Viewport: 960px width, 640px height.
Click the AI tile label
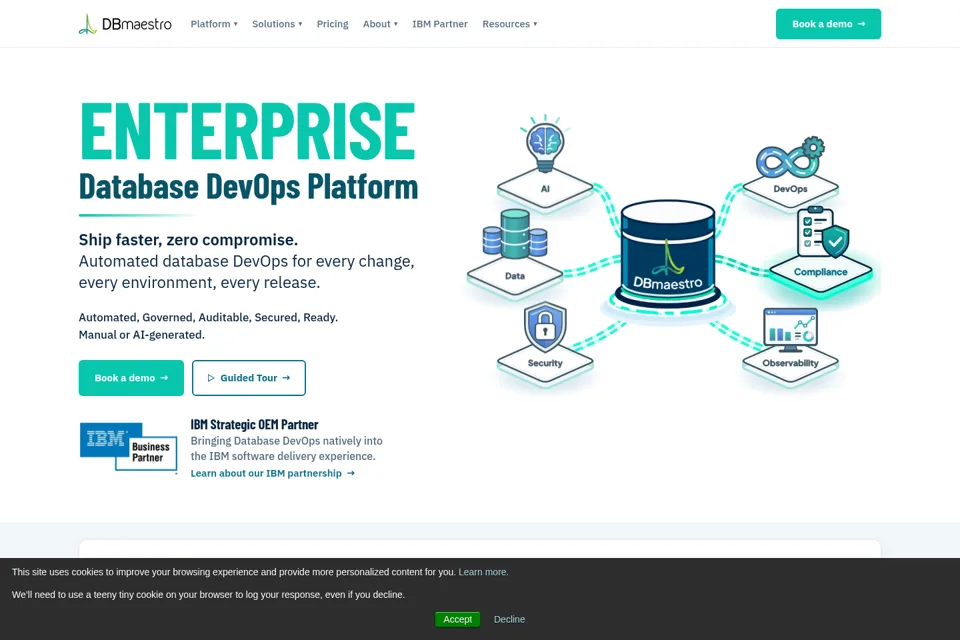[x=545, y=189]
